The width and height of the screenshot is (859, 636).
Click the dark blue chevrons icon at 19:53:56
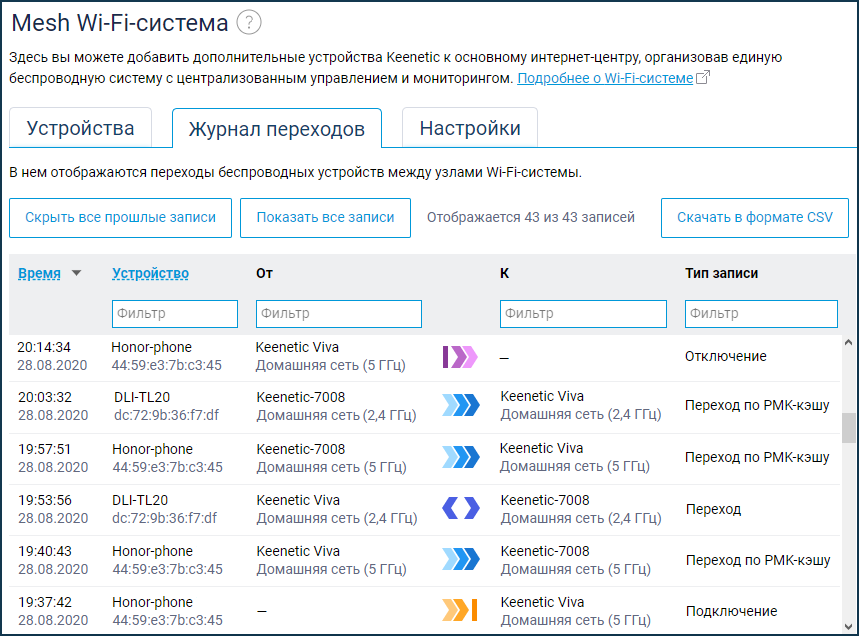(461, 508)
